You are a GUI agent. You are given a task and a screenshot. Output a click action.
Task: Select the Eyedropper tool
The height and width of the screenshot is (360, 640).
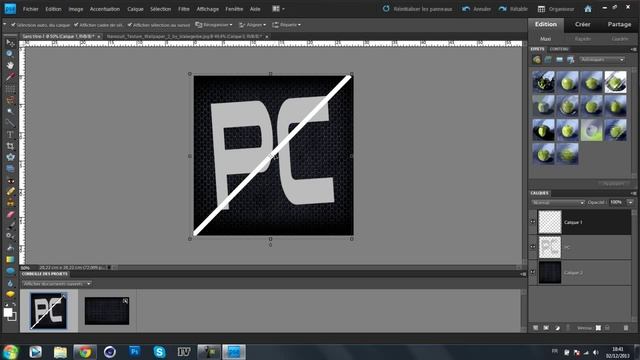point(10,77)
